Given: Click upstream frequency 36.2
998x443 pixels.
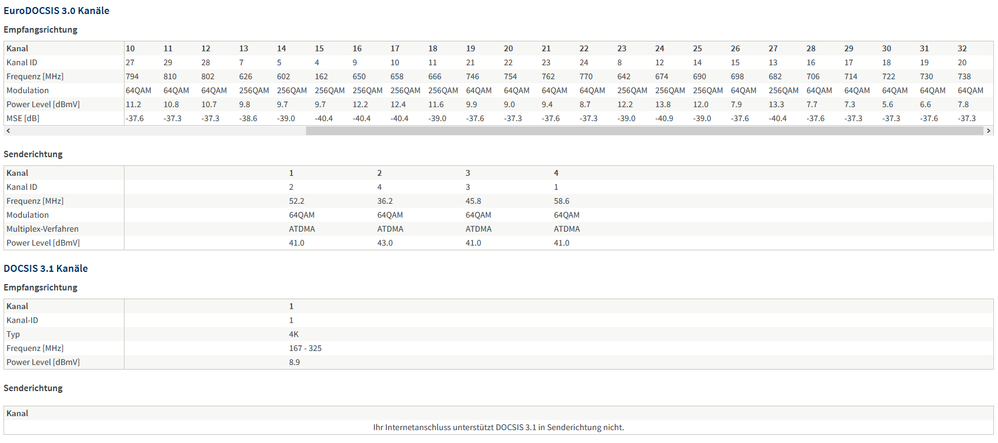Looking at the screenshot, I should [x=384, y=201].
